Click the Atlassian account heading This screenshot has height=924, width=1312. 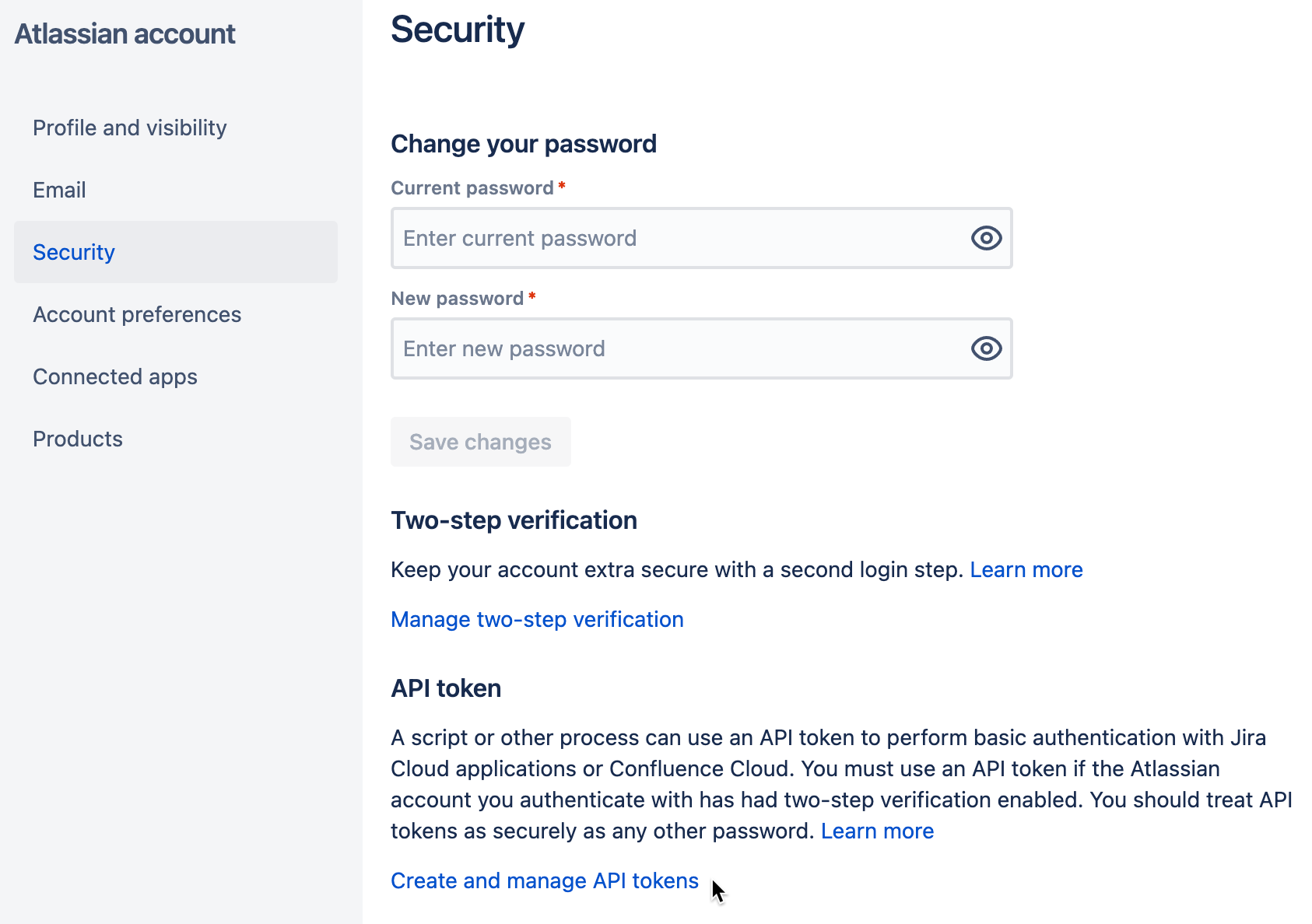(125, 34)
